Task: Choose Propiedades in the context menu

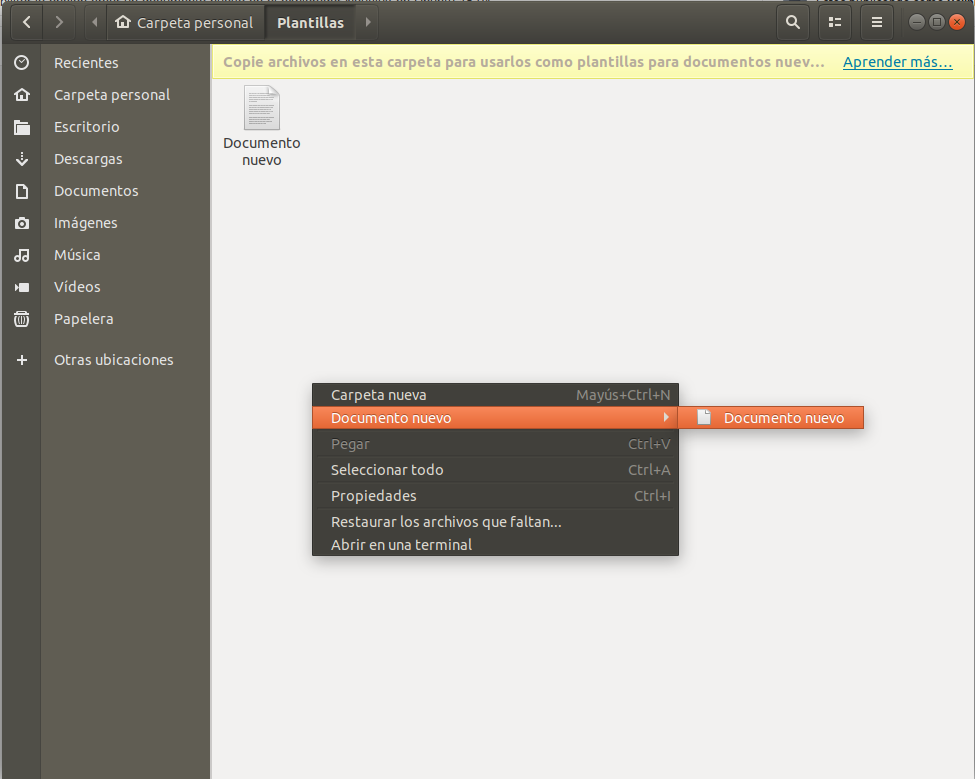Action: (373, 495)
